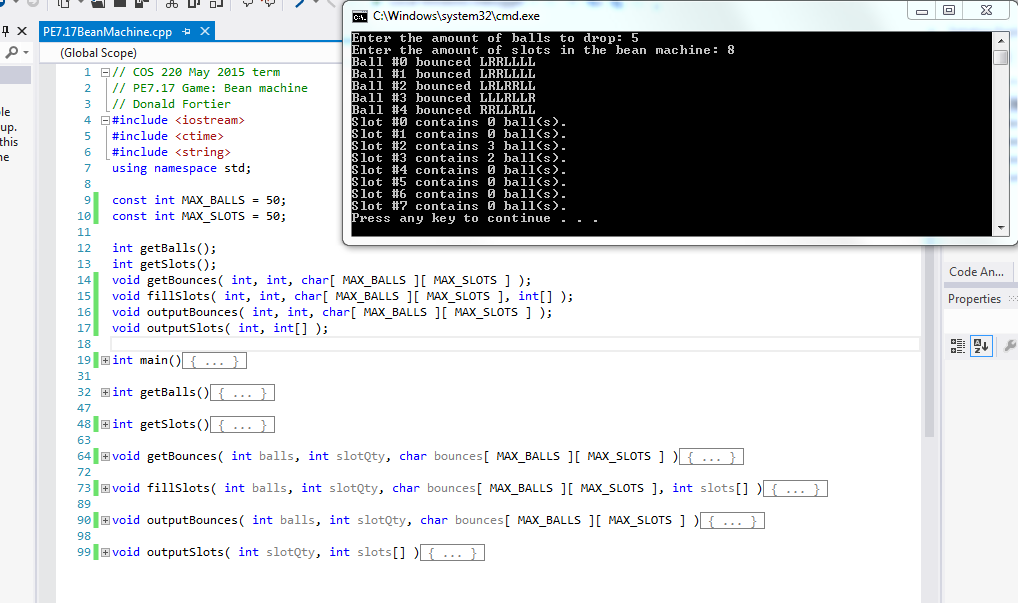Expand the outputSlots definition at line 99
The height and width of the screenshot is (603, 1018).
tap(105, 552)
